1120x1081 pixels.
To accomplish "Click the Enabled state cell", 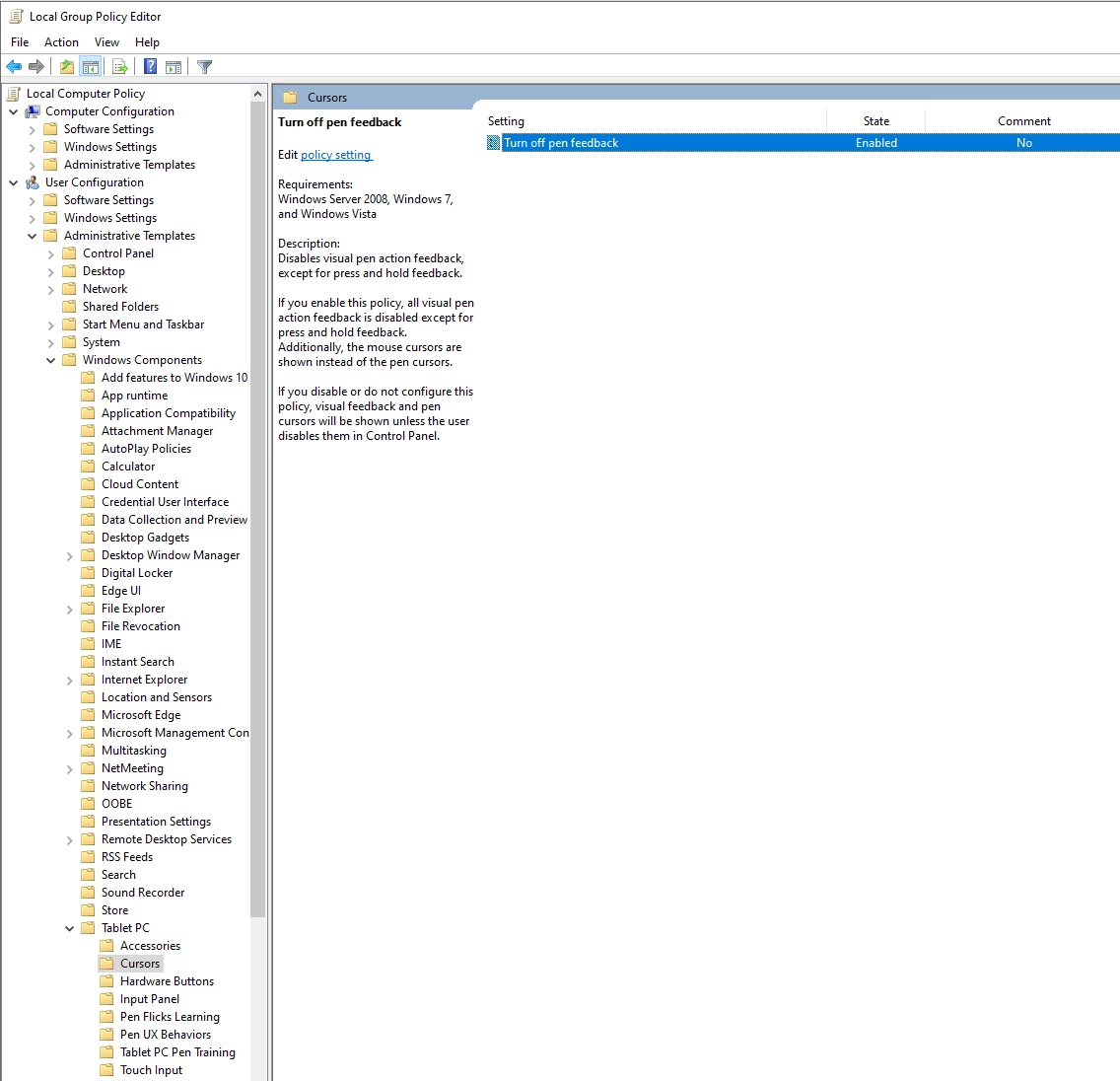I will 875,143.
